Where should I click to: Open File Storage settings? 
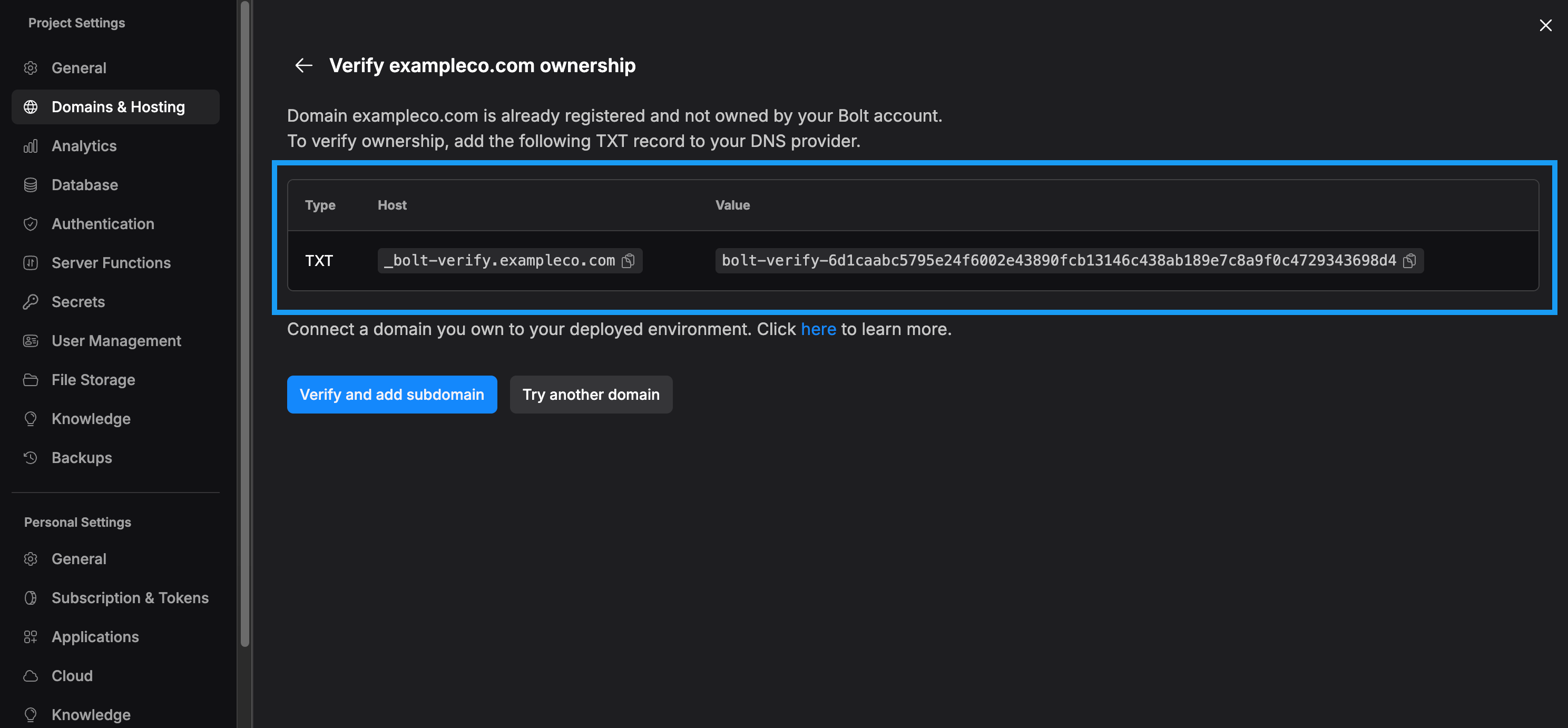pos(93,380)
